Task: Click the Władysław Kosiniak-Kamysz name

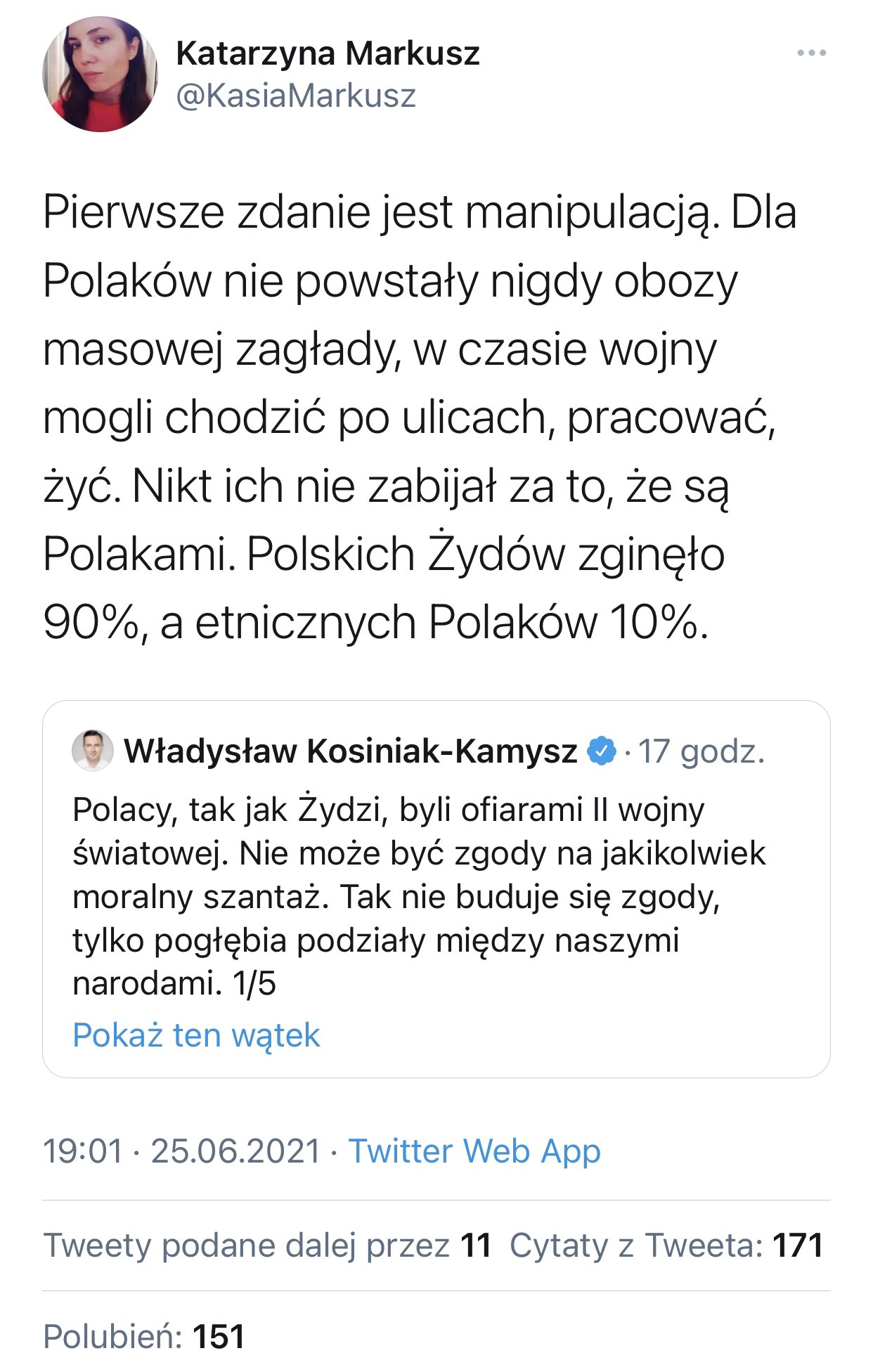Action: point(350,751)
